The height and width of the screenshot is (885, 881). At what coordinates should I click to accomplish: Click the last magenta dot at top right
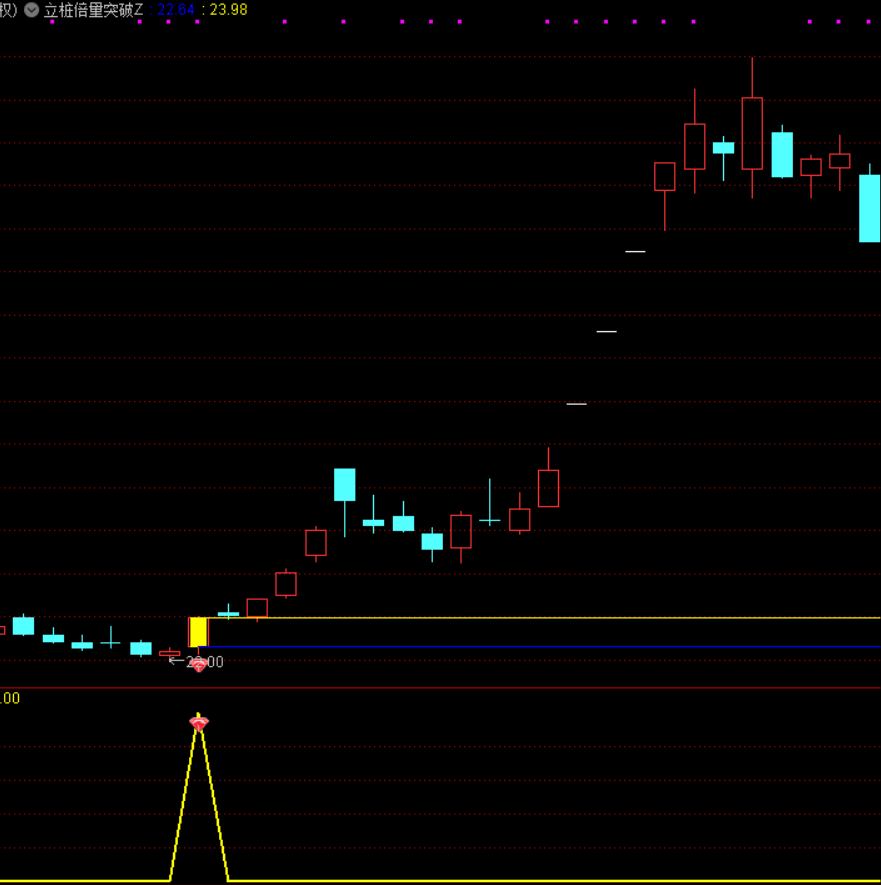coord(866,21)
